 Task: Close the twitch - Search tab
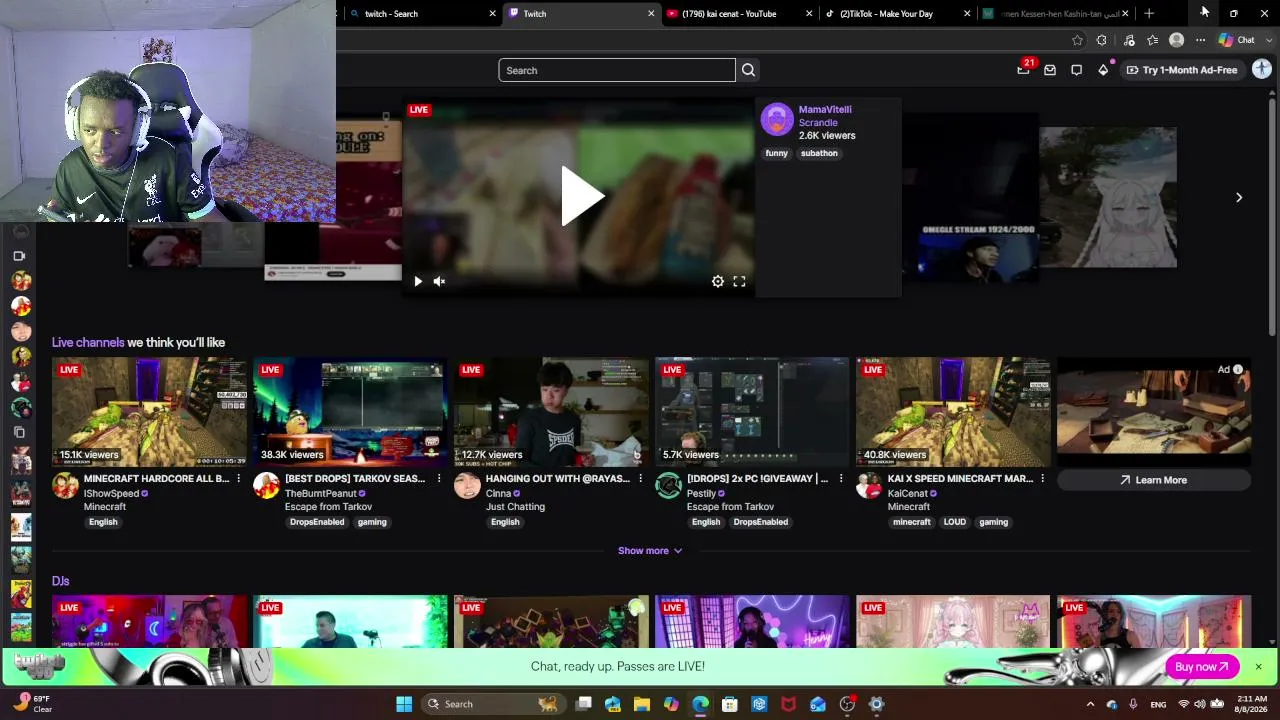click(492, 14)
